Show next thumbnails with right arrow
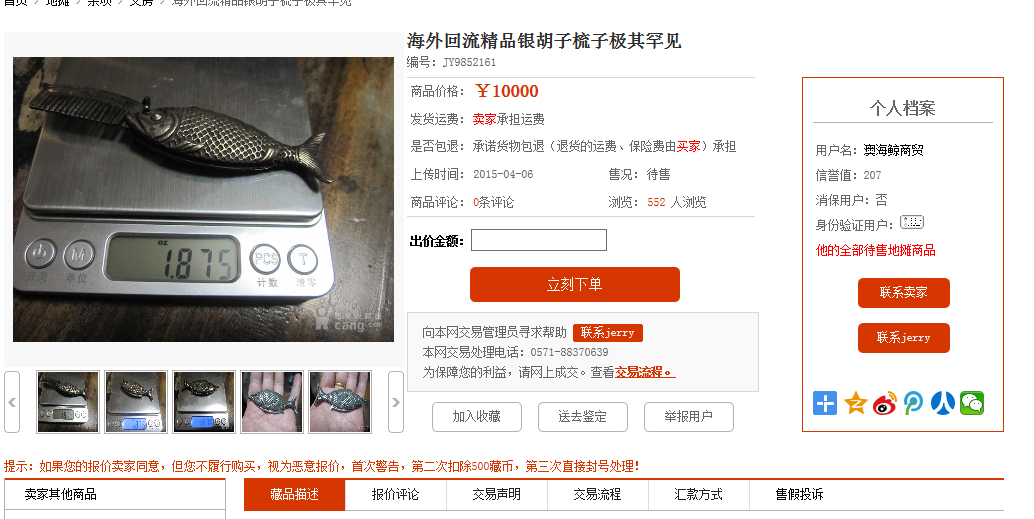The width and height of the screenshot is (1034, 519). [396, 402]
